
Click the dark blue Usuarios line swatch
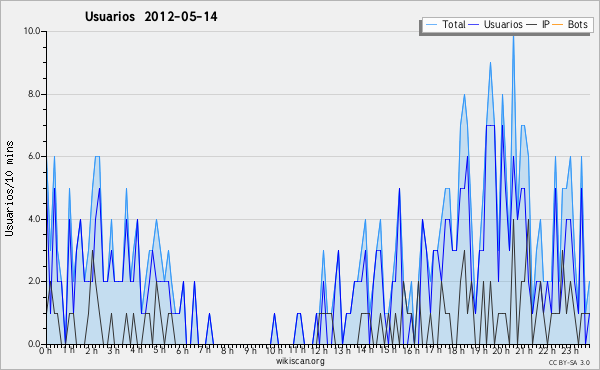tap(474, 25)
